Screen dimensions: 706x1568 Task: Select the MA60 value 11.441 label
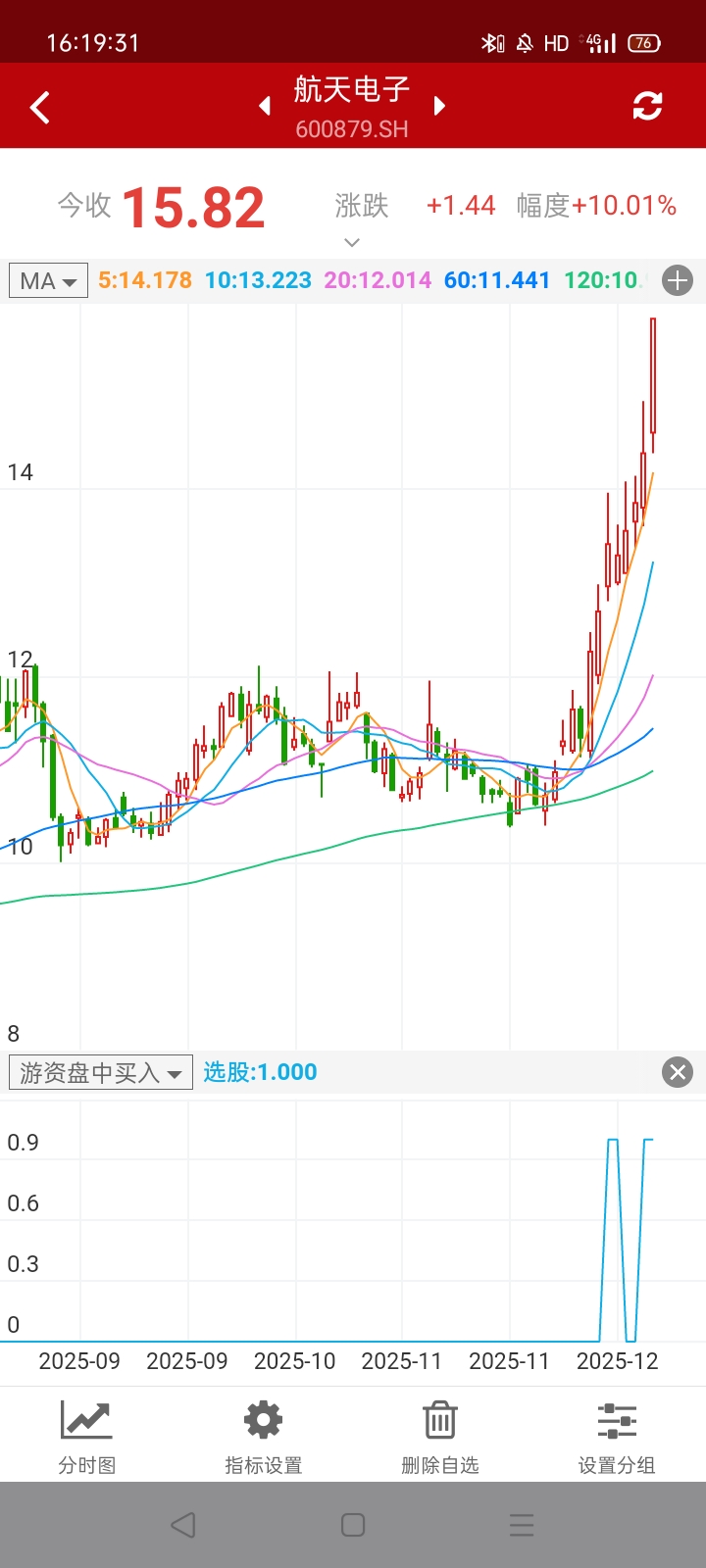(x=497, y=281)
